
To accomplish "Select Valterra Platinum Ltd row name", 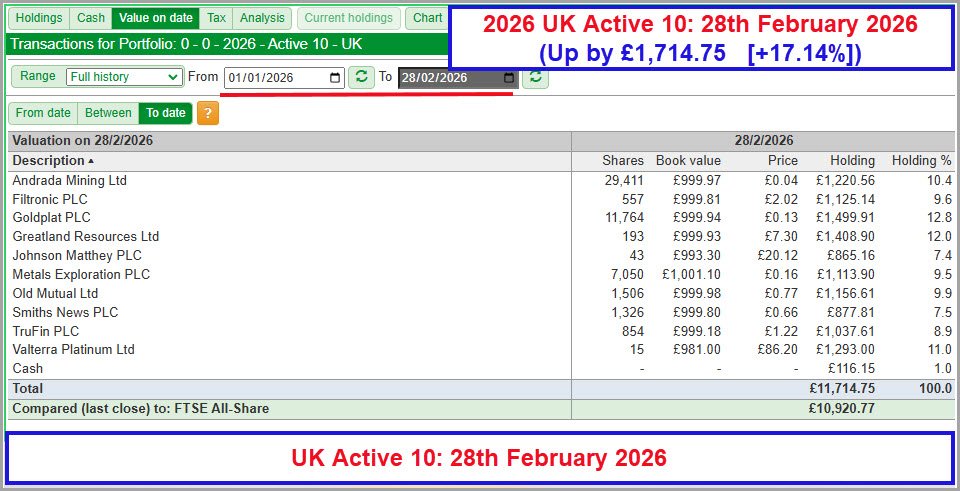I will 73,350.
